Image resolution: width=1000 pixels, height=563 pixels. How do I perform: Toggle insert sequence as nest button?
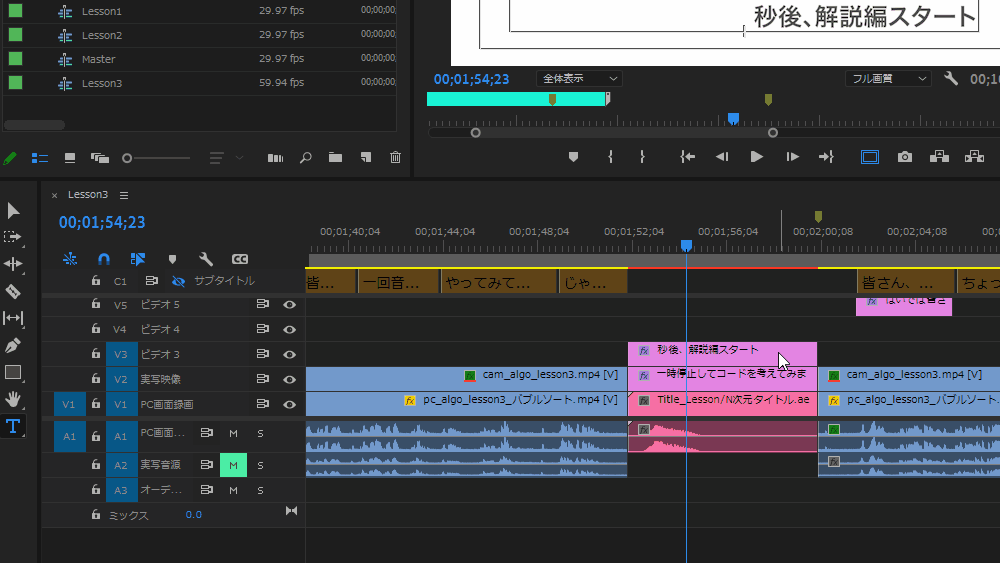[70, 259]
